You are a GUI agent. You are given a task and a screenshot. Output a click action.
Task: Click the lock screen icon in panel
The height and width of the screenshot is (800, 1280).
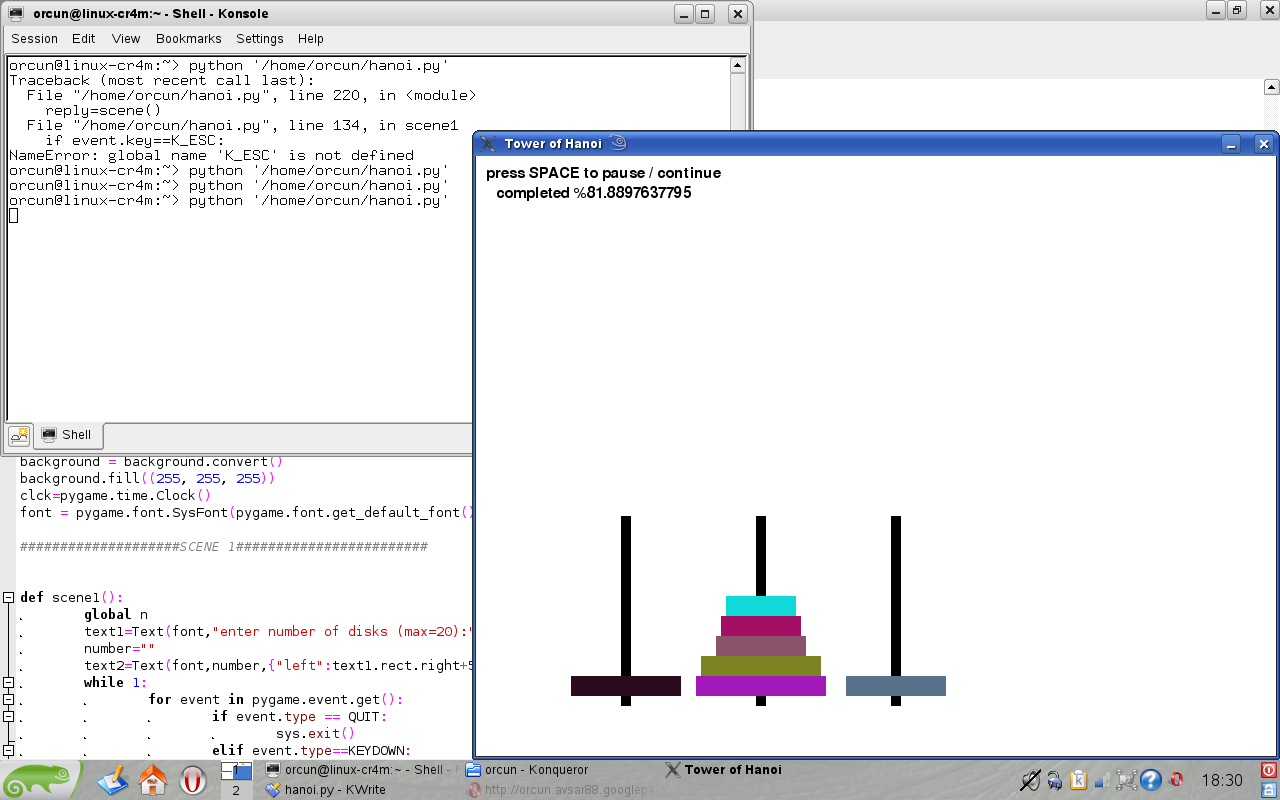[1269, 790]
